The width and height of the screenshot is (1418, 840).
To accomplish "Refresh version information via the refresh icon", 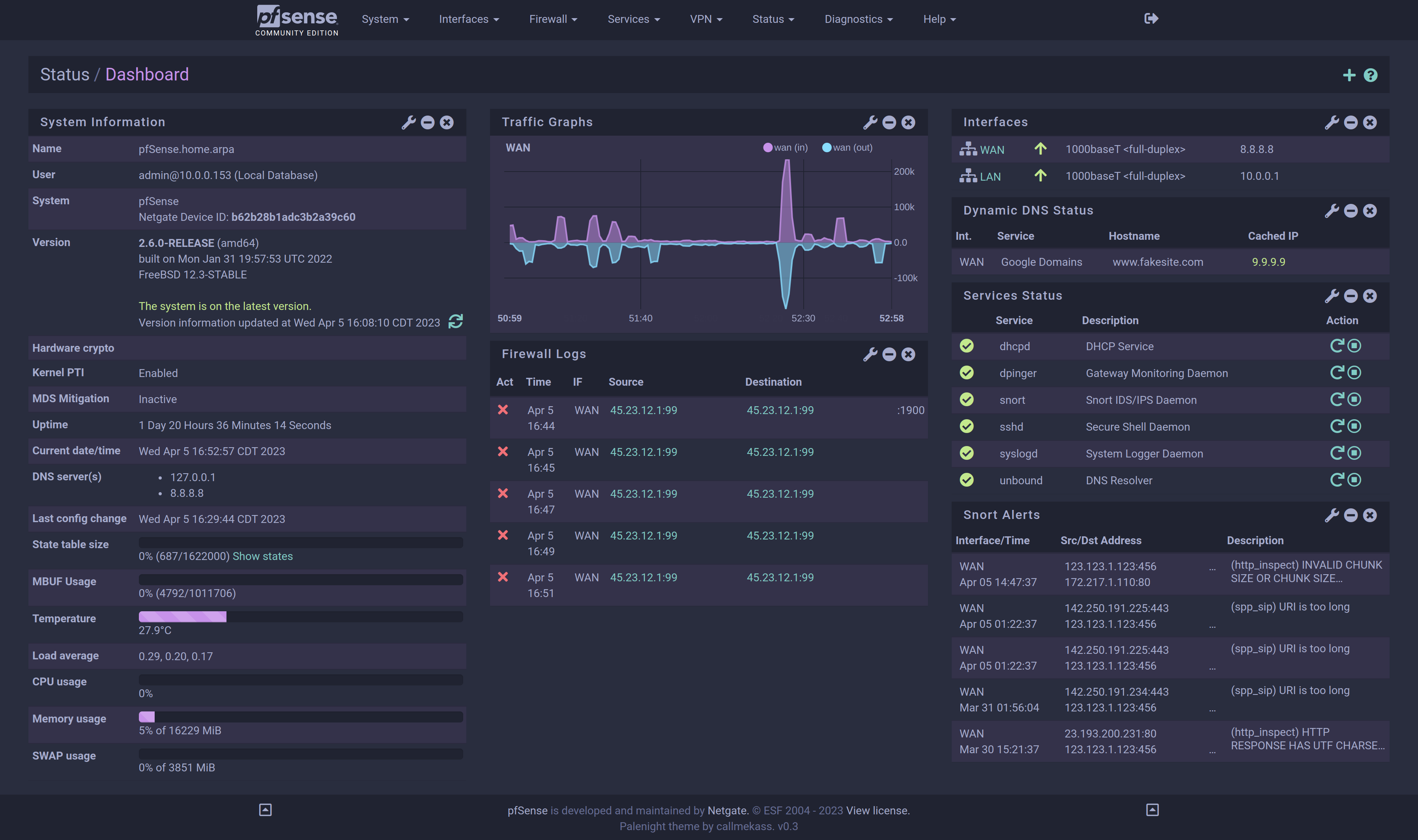I will pyautogui.click(x=455, y=321).
